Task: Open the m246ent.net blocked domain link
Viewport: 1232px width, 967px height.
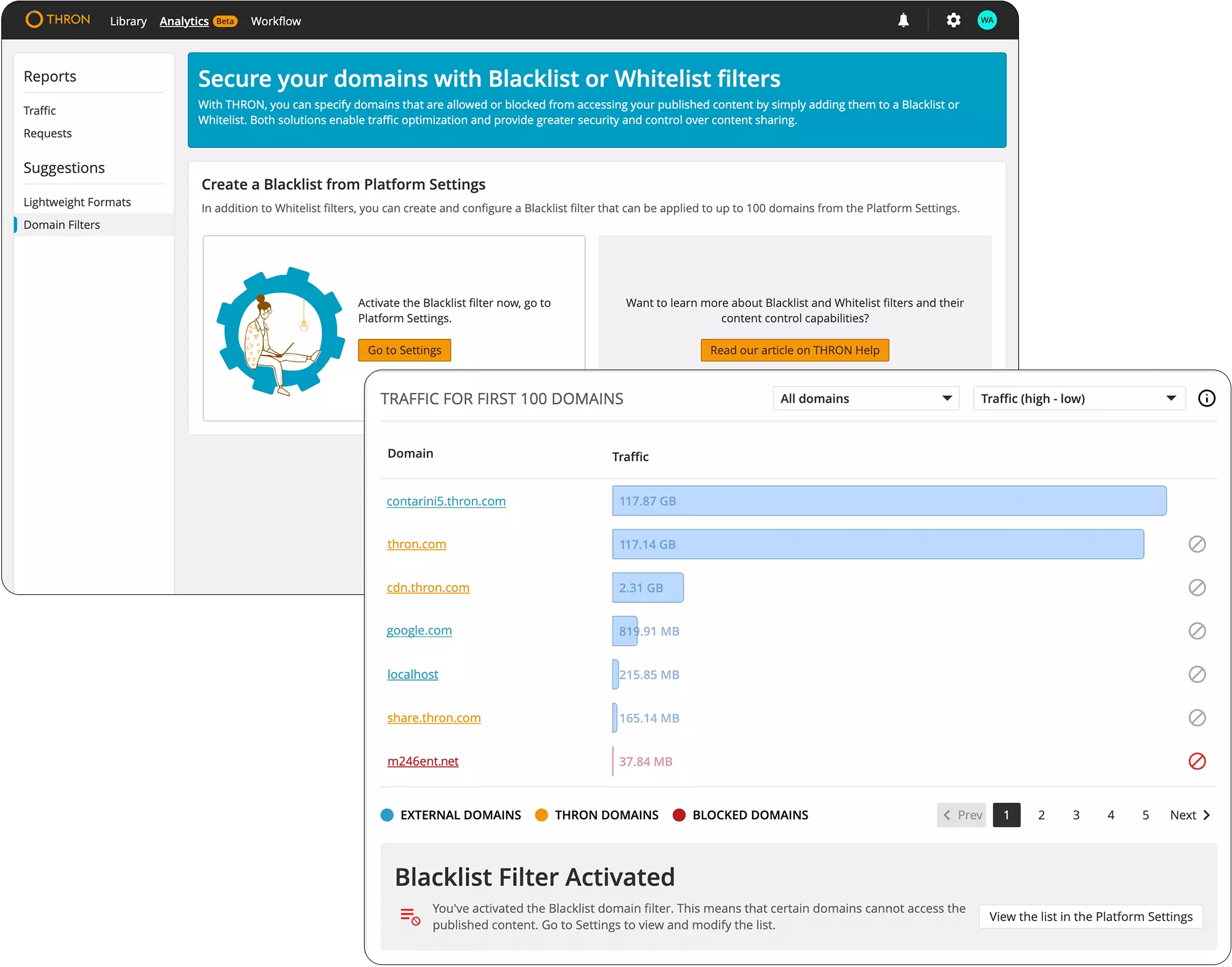Action: tap(423, 761)
